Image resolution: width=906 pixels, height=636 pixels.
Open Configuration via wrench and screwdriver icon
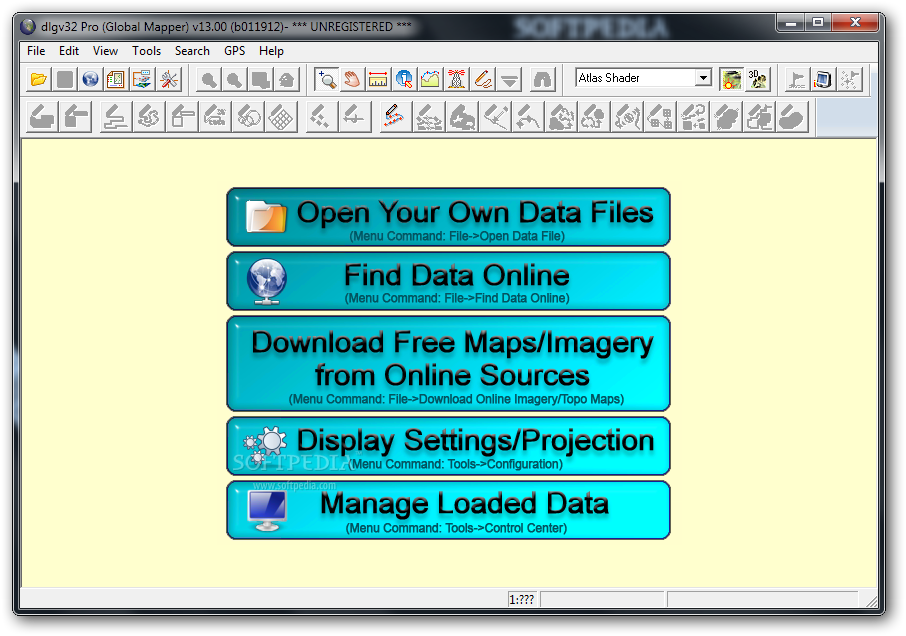pos(169,79)
